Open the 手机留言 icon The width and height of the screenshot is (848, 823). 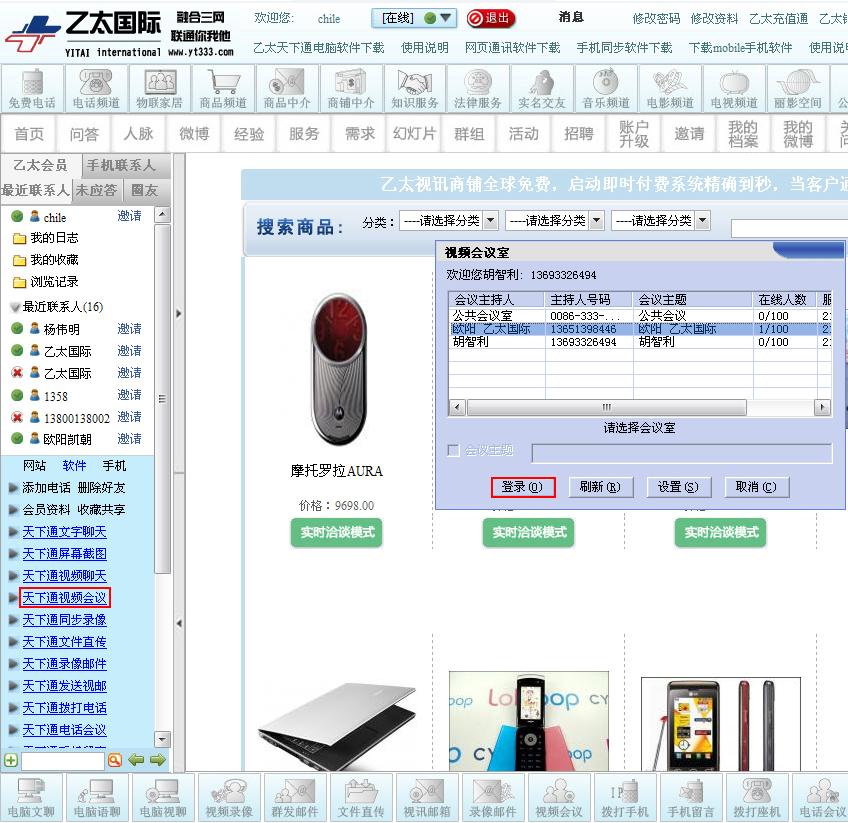(691, 798)
